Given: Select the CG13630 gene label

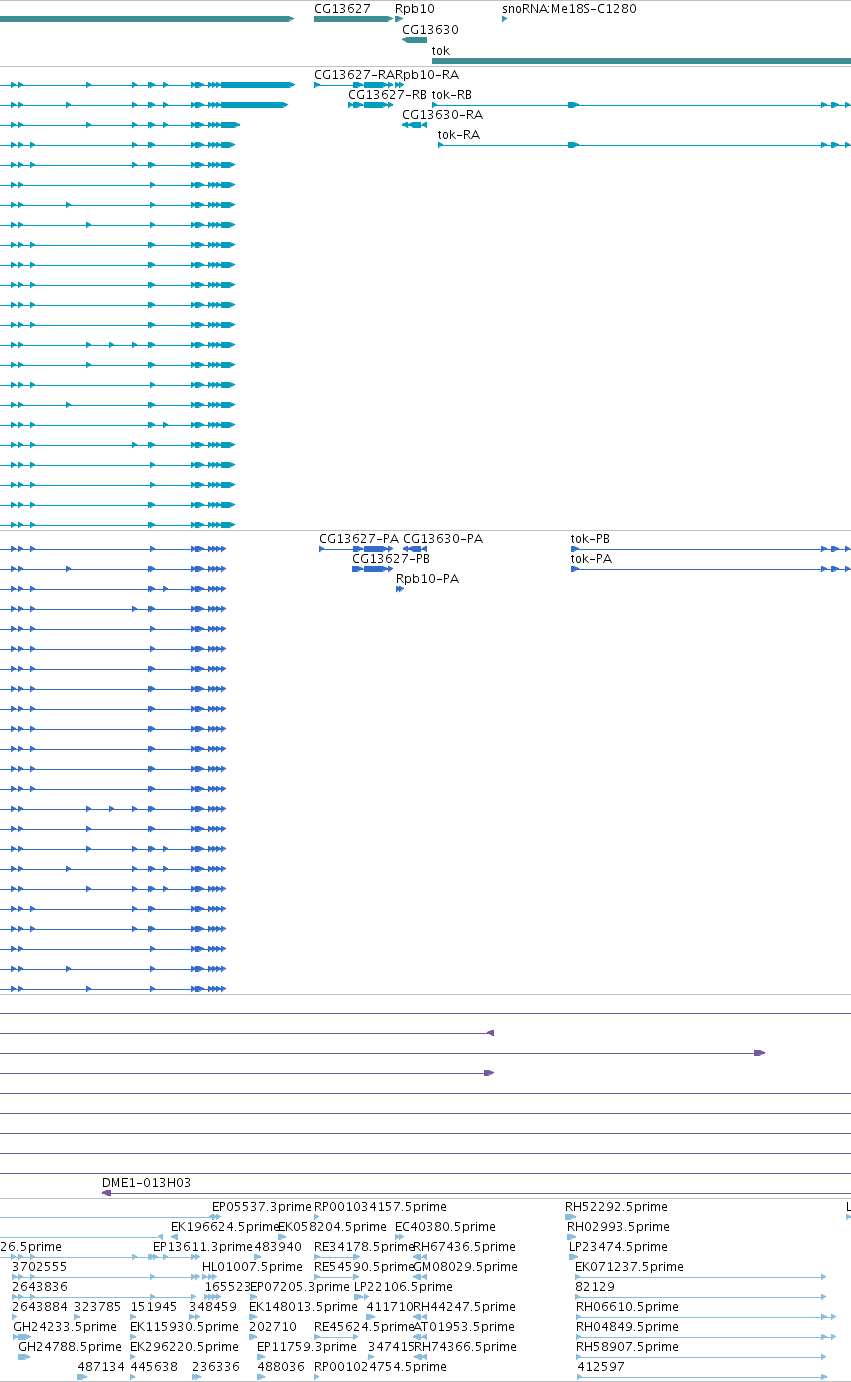Looking at the screenshot, I should (430, 30).
